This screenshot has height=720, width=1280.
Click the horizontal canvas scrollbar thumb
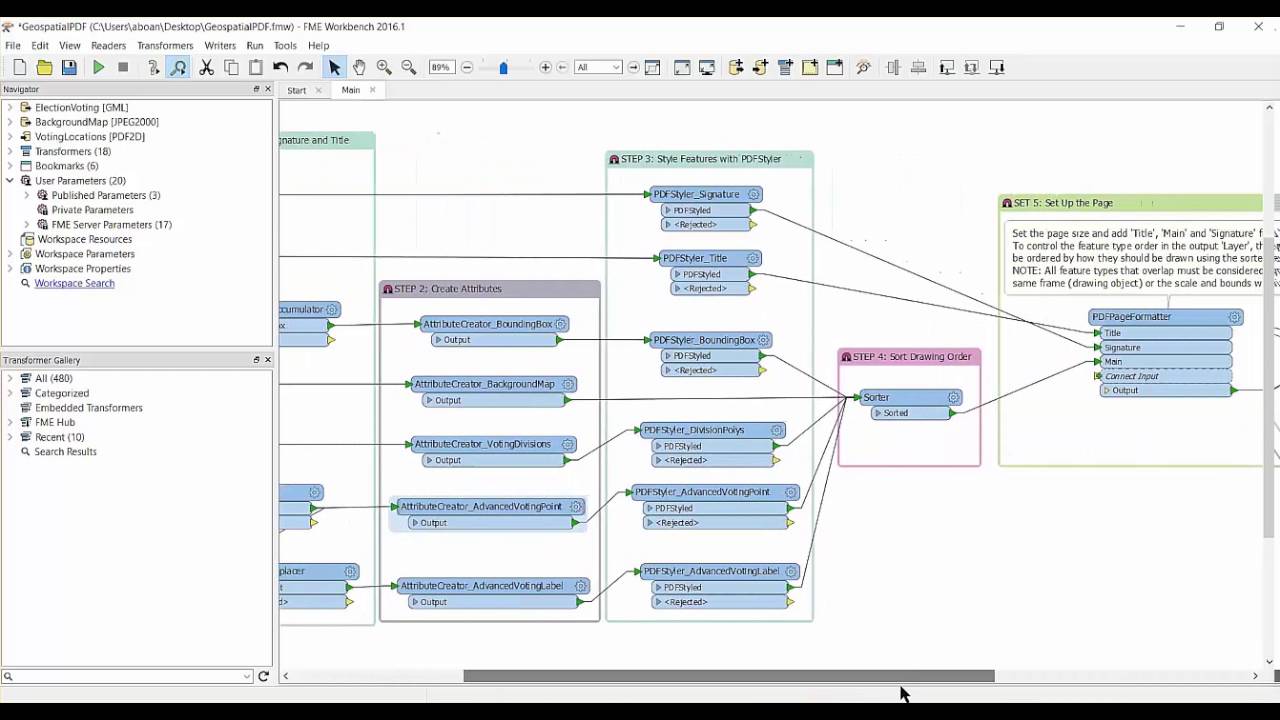[x=729, y=676]
